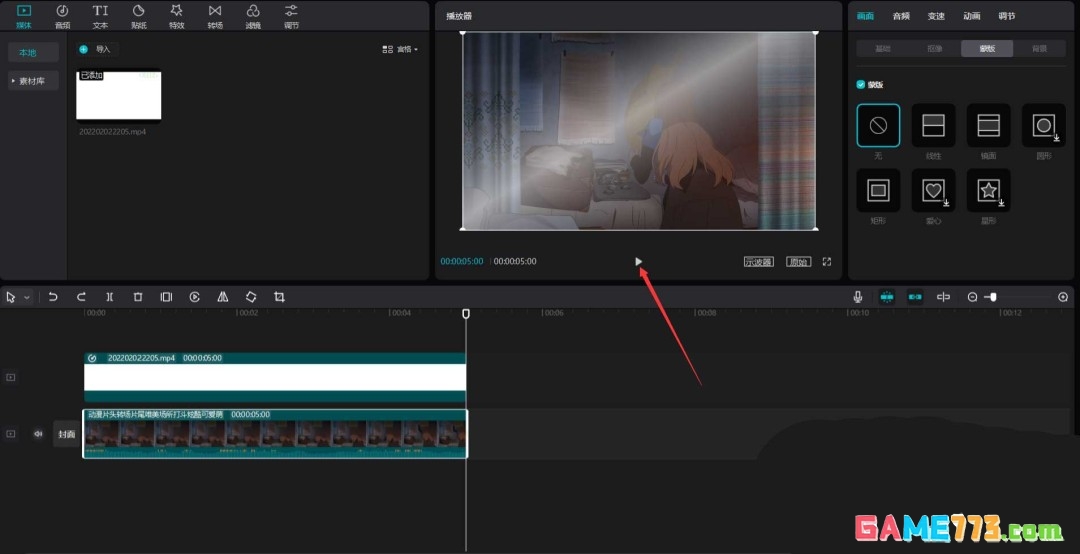Click the fullscreen icon in the player
Image resolution: width=1080 pixels, height=554 pixels.
click(x=827, y=262)
